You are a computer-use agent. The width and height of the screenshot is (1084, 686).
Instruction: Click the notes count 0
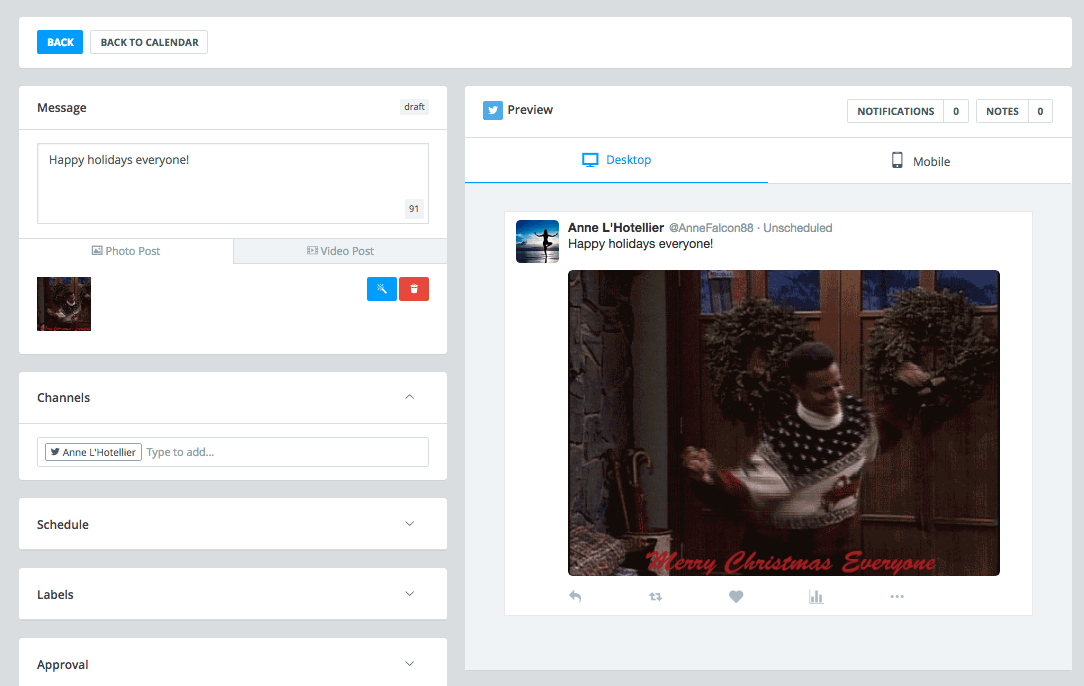pyautogui.click(x=1040, y=111)
